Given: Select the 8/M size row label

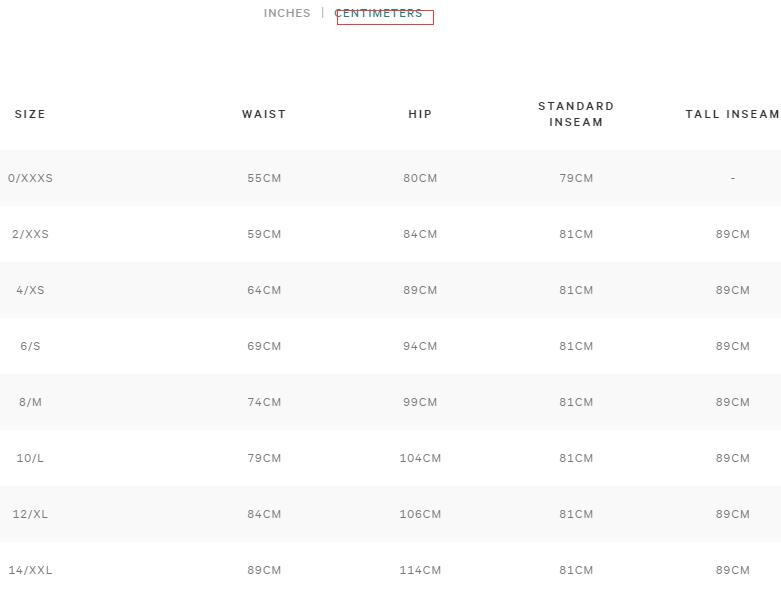Looking at the screenshot, I should tap(30, 402).
